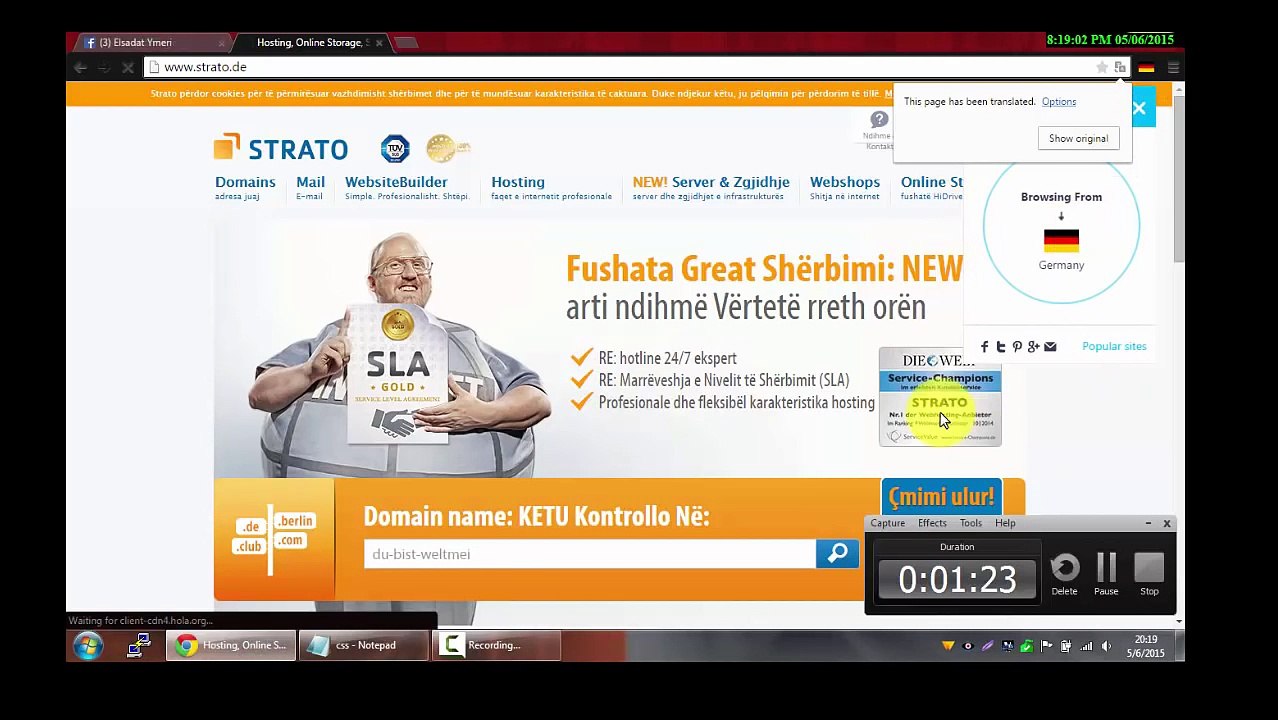Open the Chrome menu (hamburger) icon
1278x720 pixels.
tap(1173, 67)
